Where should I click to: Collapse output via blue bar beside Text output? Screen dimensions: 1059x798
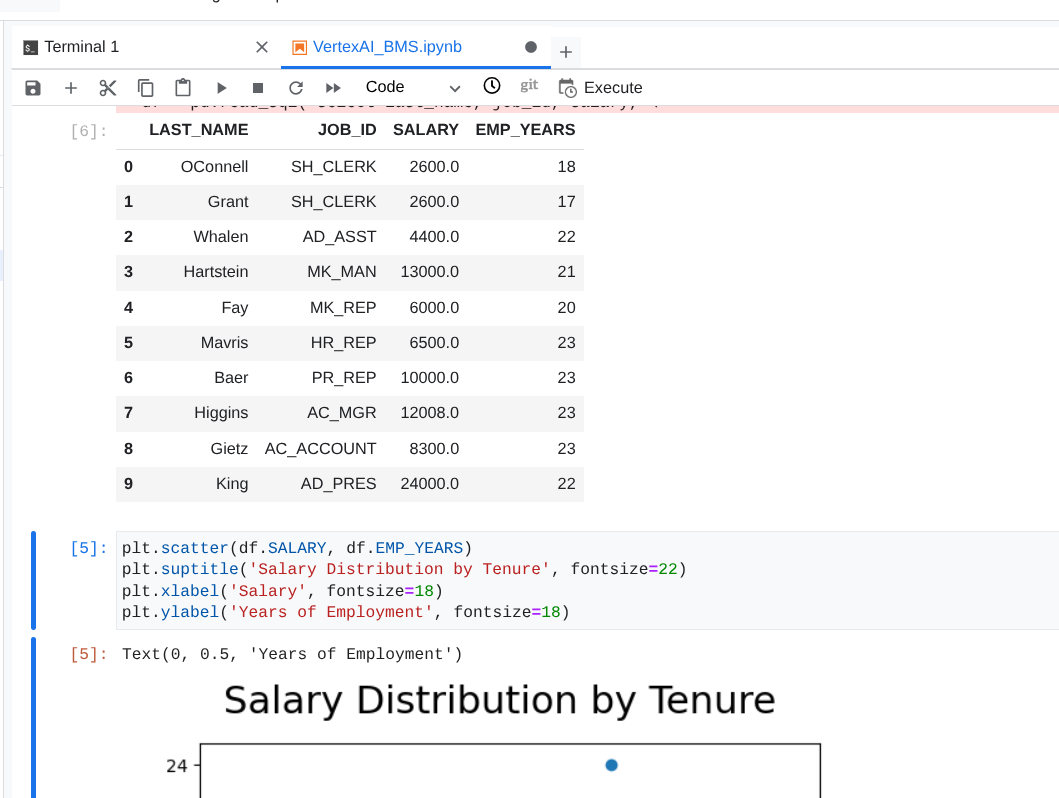(33, 717)
